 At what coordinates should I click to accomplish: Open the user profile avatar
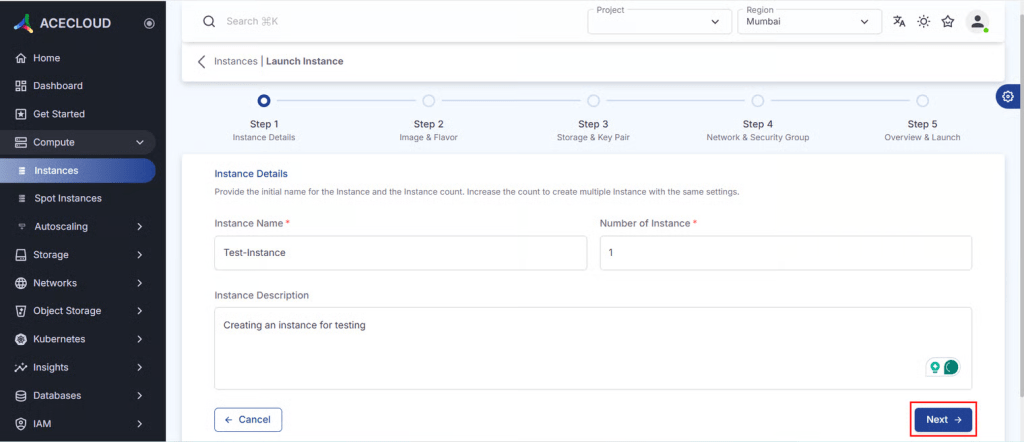[977, 22]
